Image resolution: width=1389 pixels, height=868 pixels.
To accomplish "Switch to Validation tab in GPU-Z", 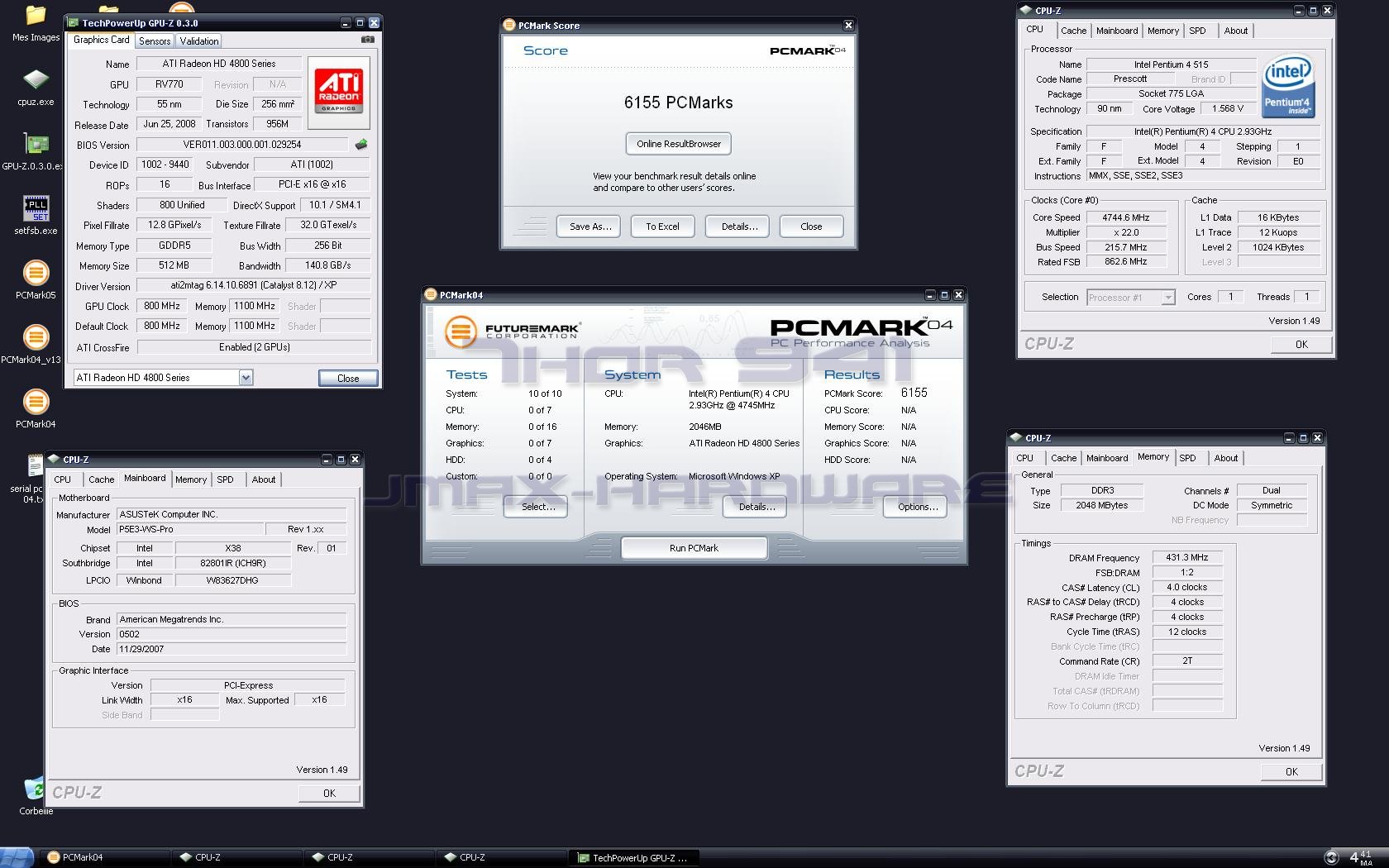I will (x=199, y=41).
